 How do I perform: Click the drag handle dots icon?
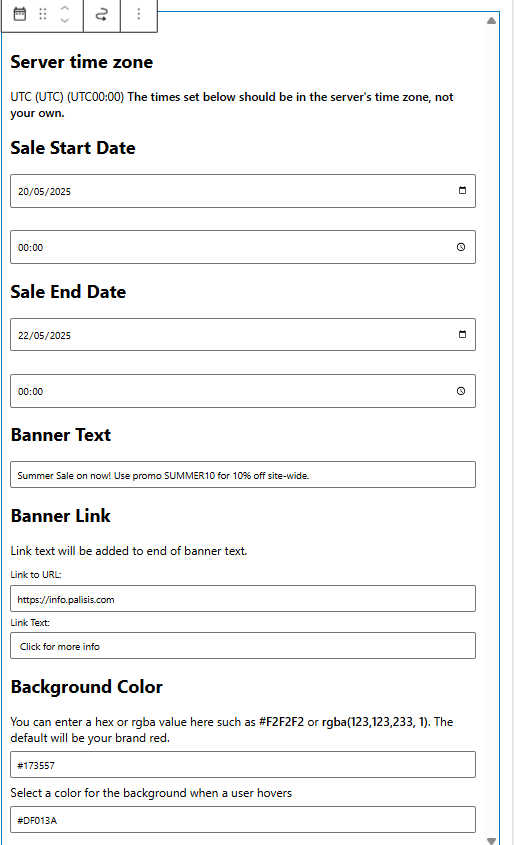tap(43, 14)
